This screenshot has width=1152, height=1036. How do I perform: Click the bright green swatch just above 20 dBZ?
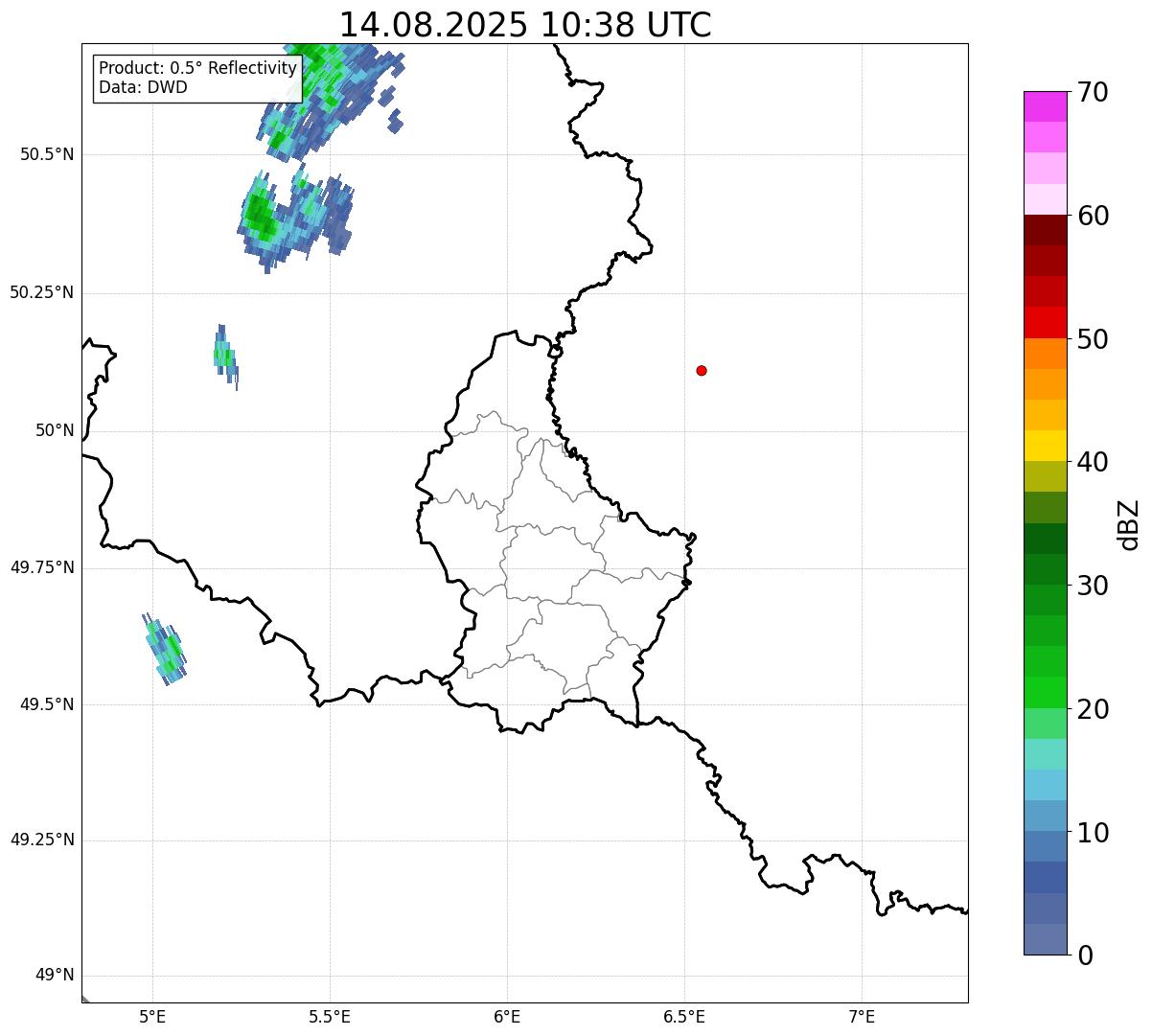pyautogui.click(x=1045, y=693)
